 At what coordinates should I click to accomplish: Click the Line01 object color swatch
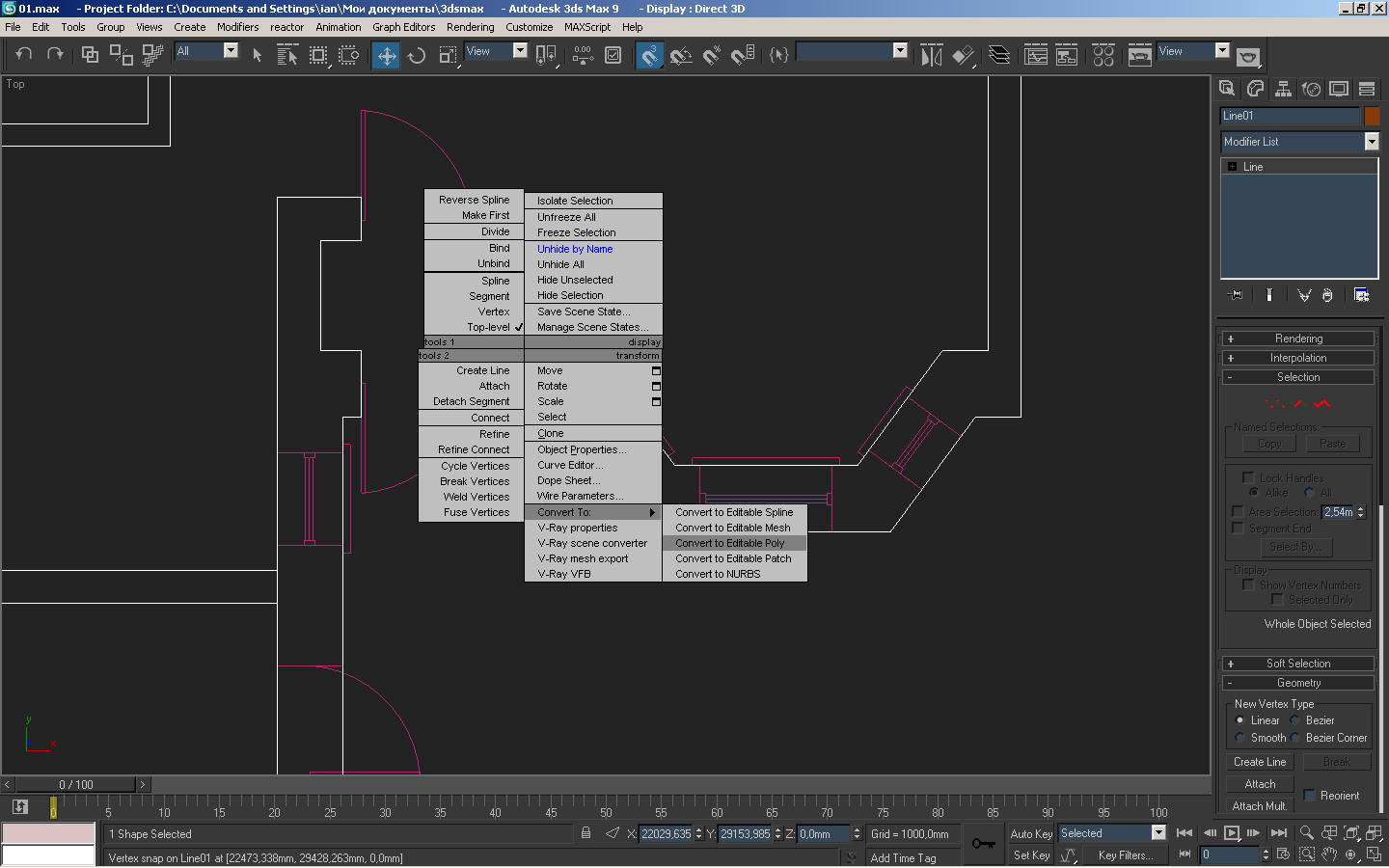coord(1372,116)
